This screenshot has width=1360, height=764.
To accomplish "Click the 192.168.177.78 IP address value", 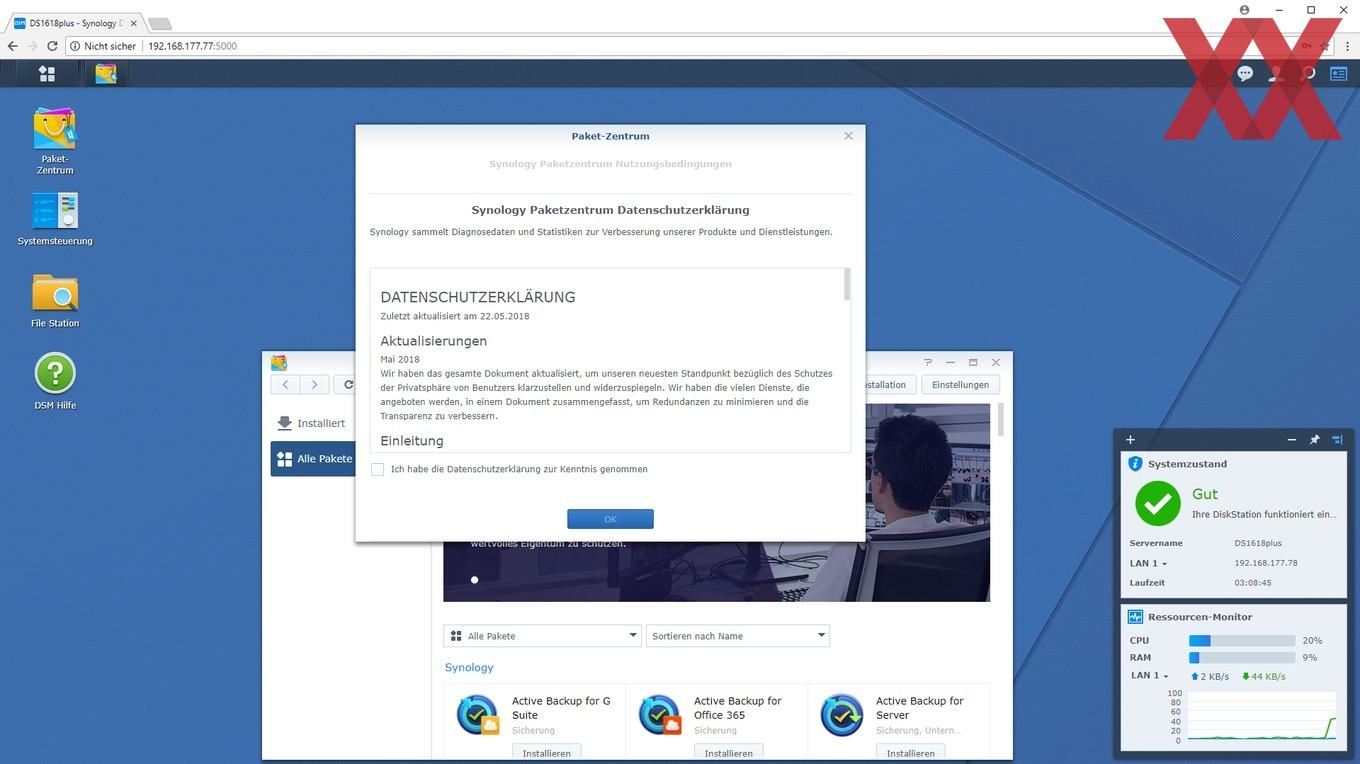I will pos(1266,563).
